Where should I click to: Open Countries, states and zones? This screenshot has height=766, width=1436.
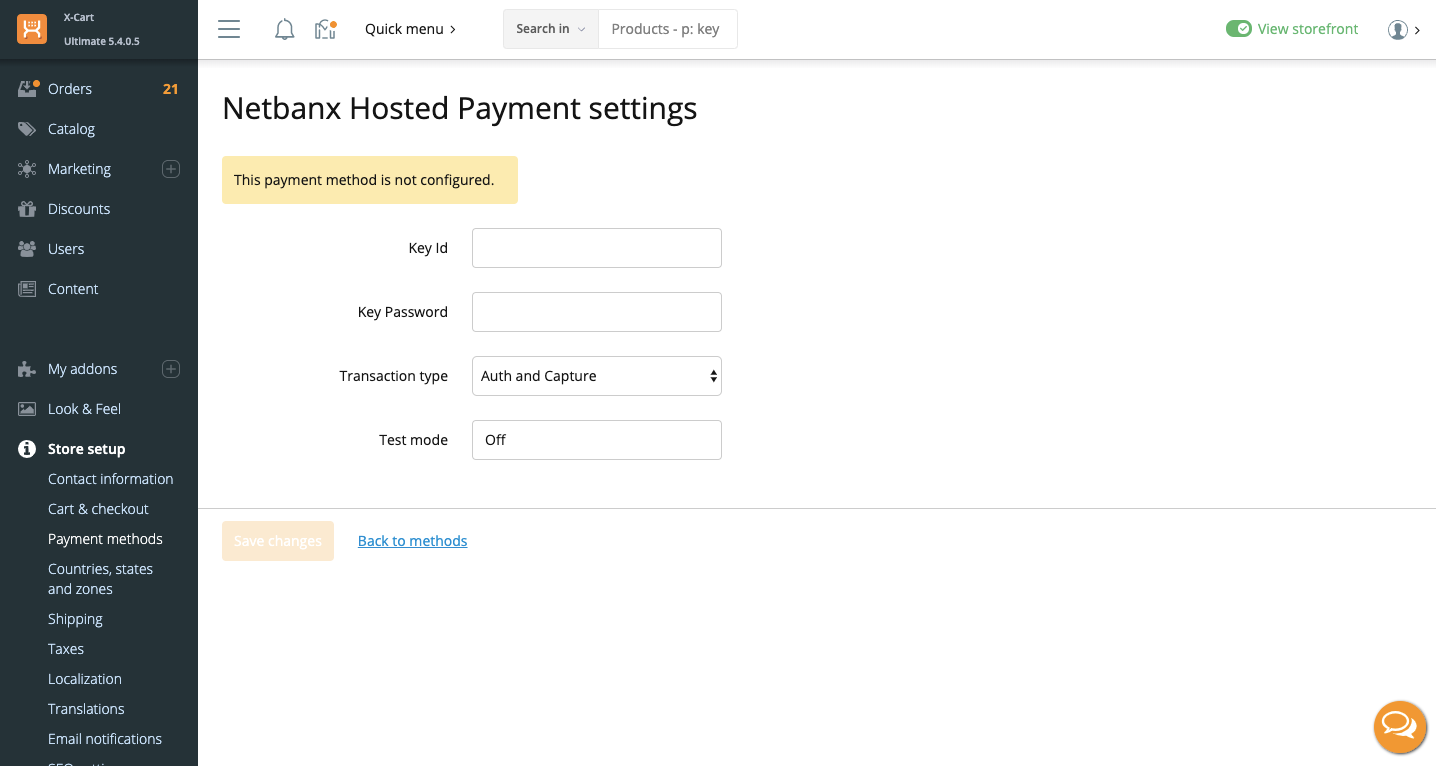100,579
